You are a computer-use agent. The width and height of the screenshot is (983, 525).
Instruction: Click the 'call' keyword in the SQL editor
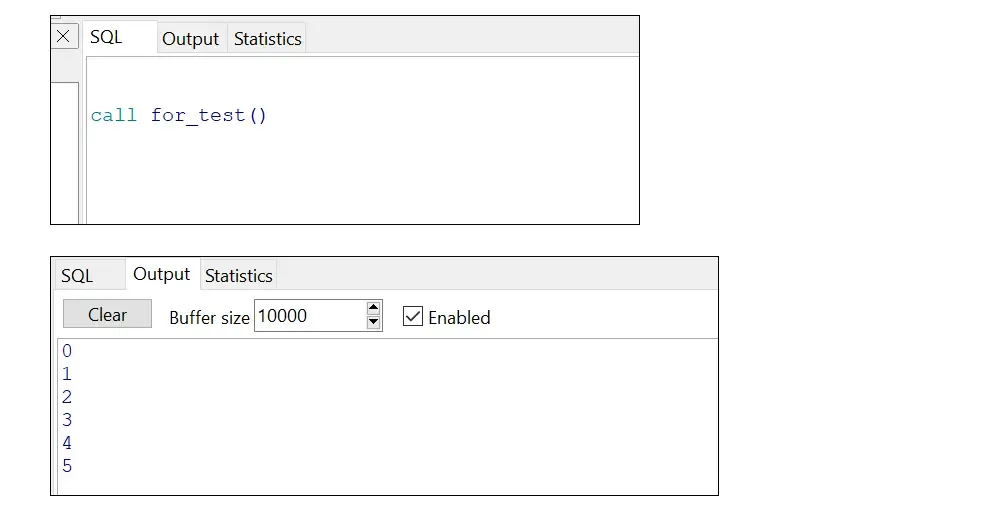click(113, 115)
